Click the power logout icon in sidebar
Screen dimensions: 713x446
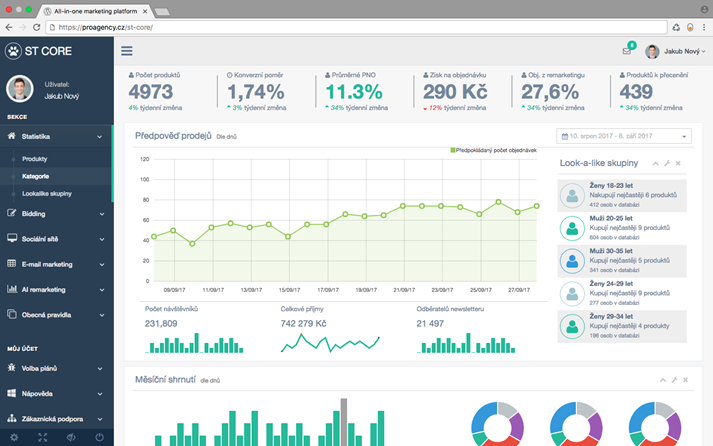(100, 438)
